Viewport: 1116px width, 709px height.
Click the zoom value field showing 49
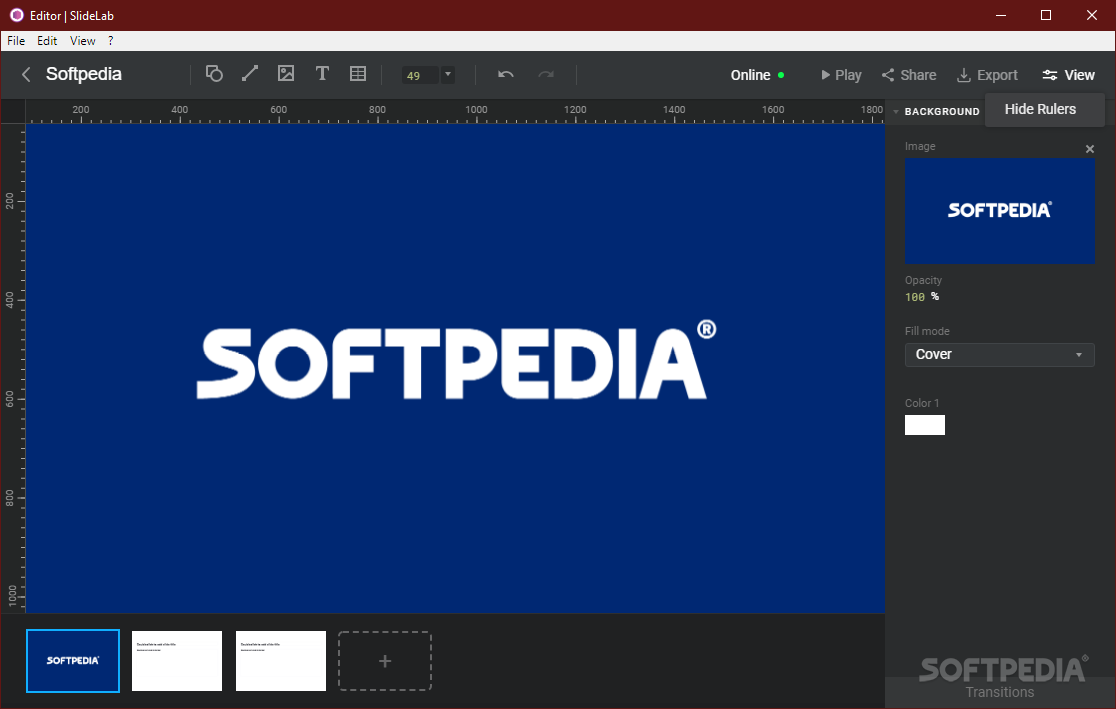pos(420,75)
